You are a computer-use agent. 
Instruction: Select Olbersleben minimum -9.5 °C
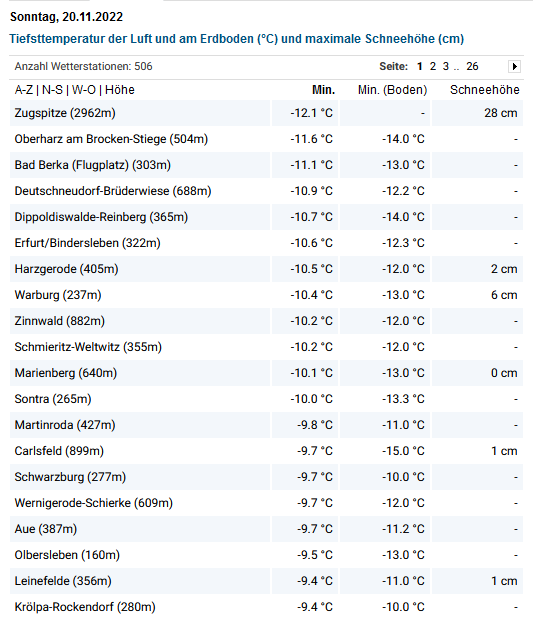tap(314, 555)
